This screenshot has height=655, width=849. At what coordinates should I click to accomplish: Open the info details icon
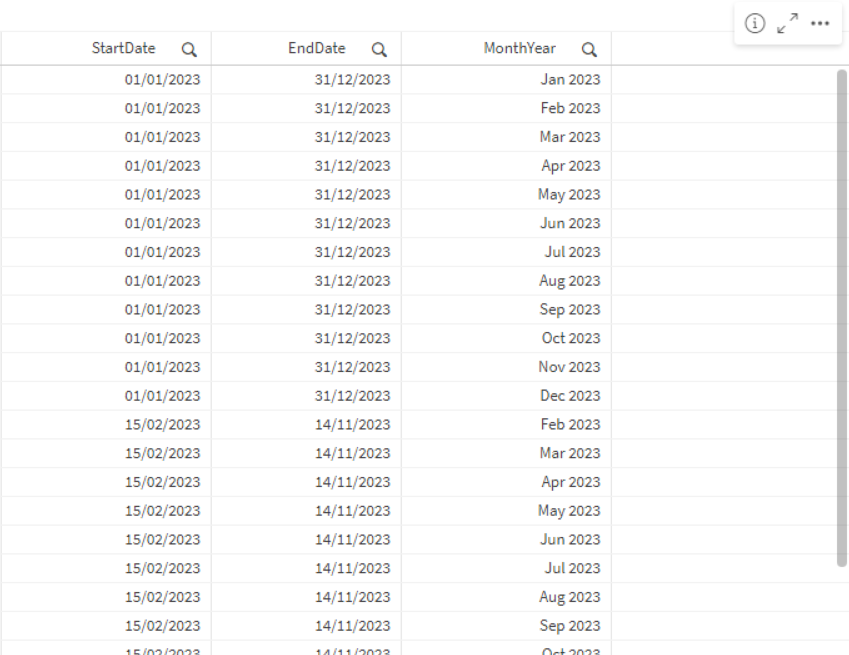point(756,23)
